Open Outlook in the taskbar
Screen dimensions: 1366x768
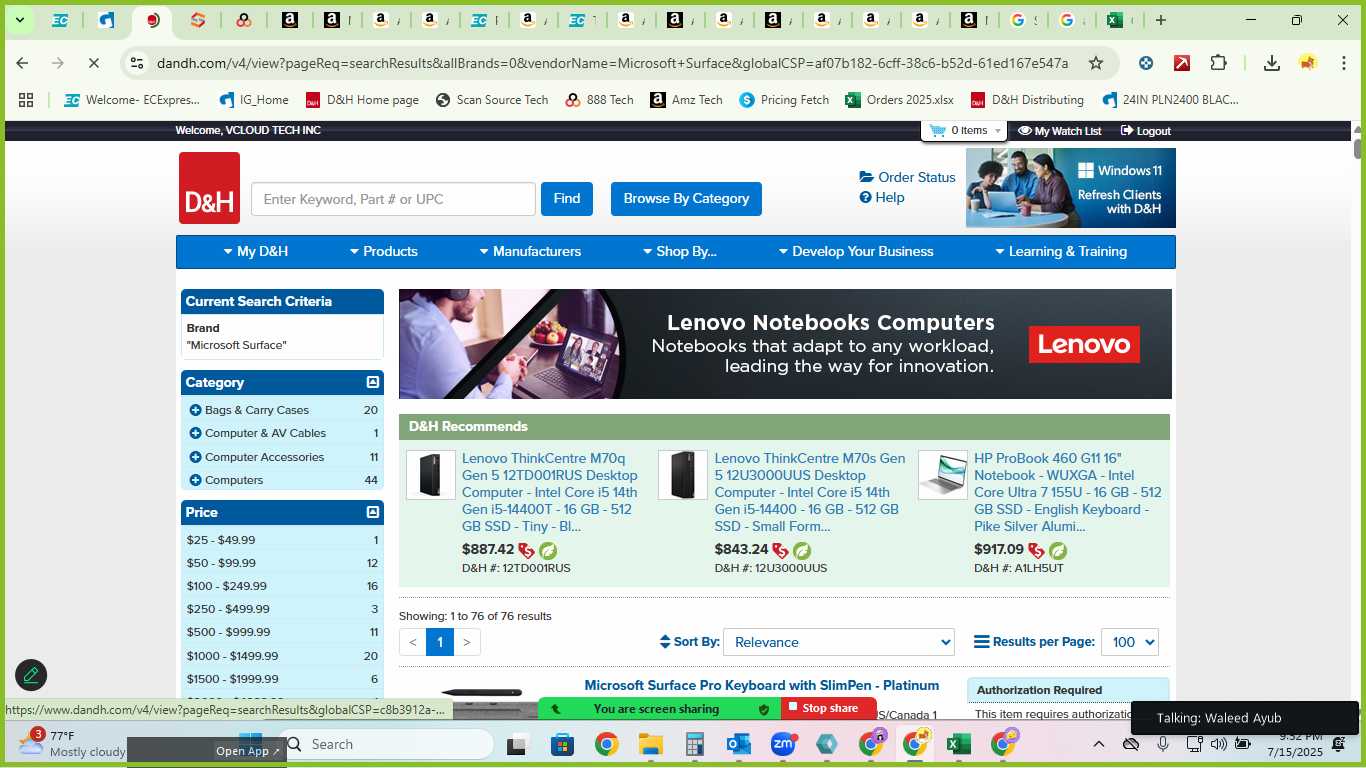pyautogui.click(x=739, y=744)
